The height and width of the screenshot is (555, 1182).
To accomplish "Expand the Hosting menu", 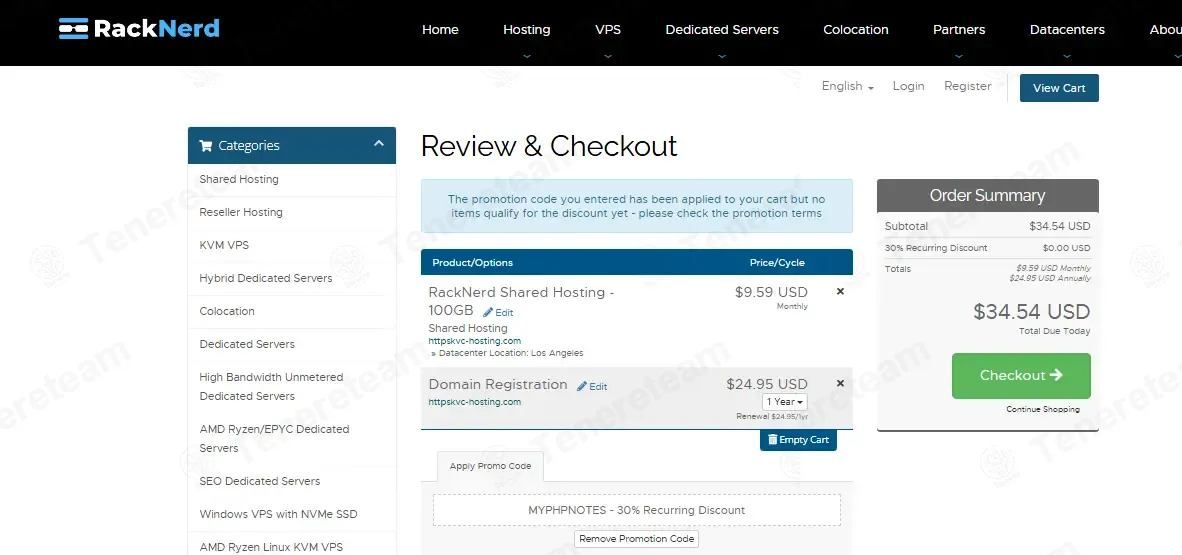I will coord(526,30).
